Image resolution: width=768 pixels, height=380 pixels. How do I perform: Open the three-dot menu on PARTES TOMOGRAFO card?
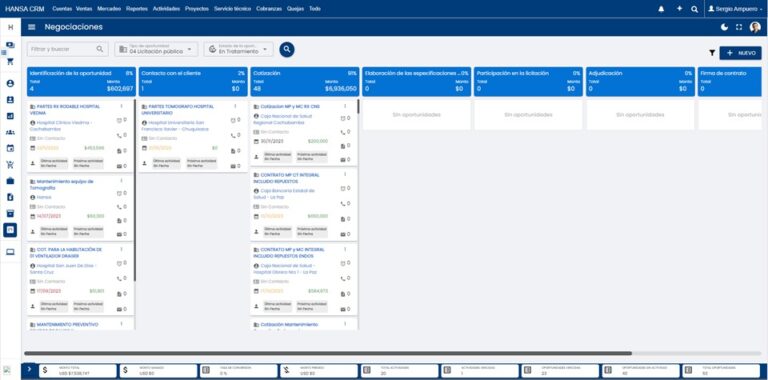tap(235, 106)
